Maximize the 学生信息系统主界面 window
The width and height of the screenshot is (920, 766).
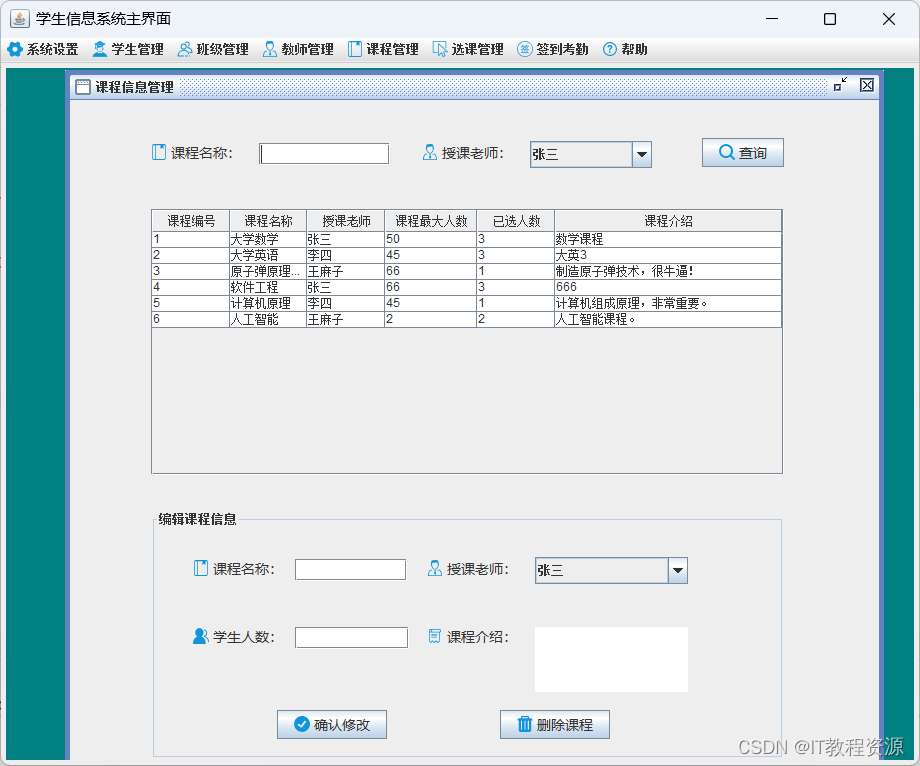(x=830, y=19)
